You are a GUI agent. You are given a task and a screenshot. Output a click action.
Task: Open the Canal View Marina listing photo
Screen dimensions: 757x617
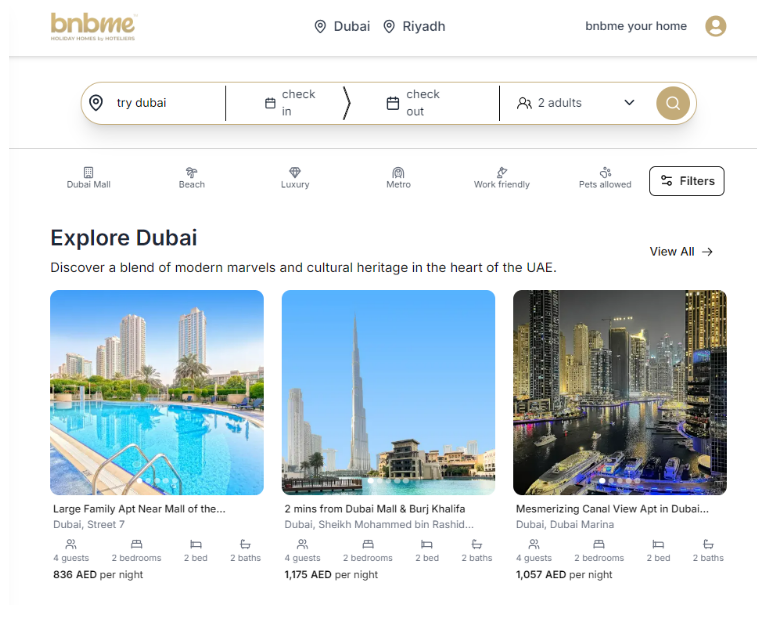pyautogui.click(x=619, y=392)
